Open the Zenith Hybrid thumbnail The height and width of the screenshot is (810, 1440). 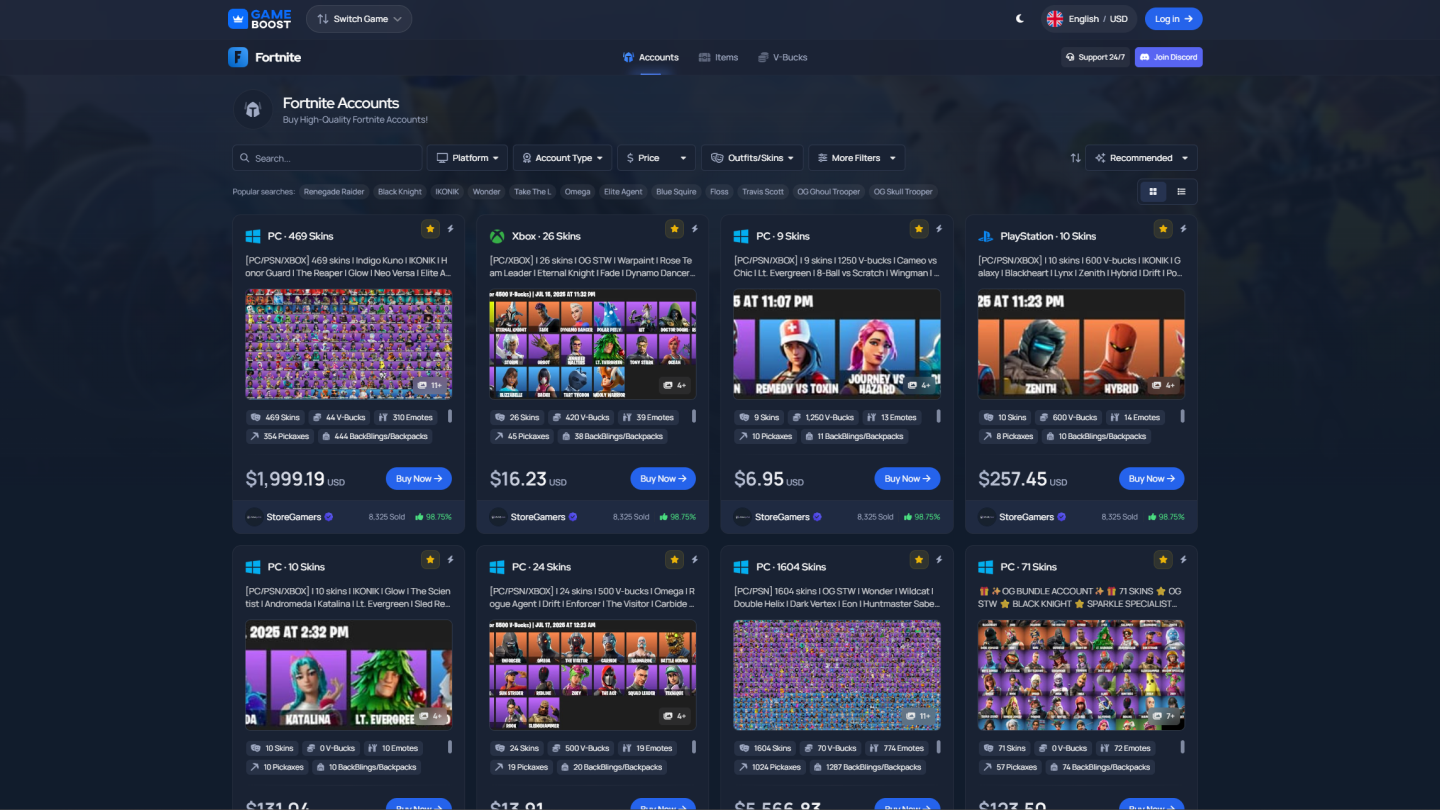[x=1081, y=344]
